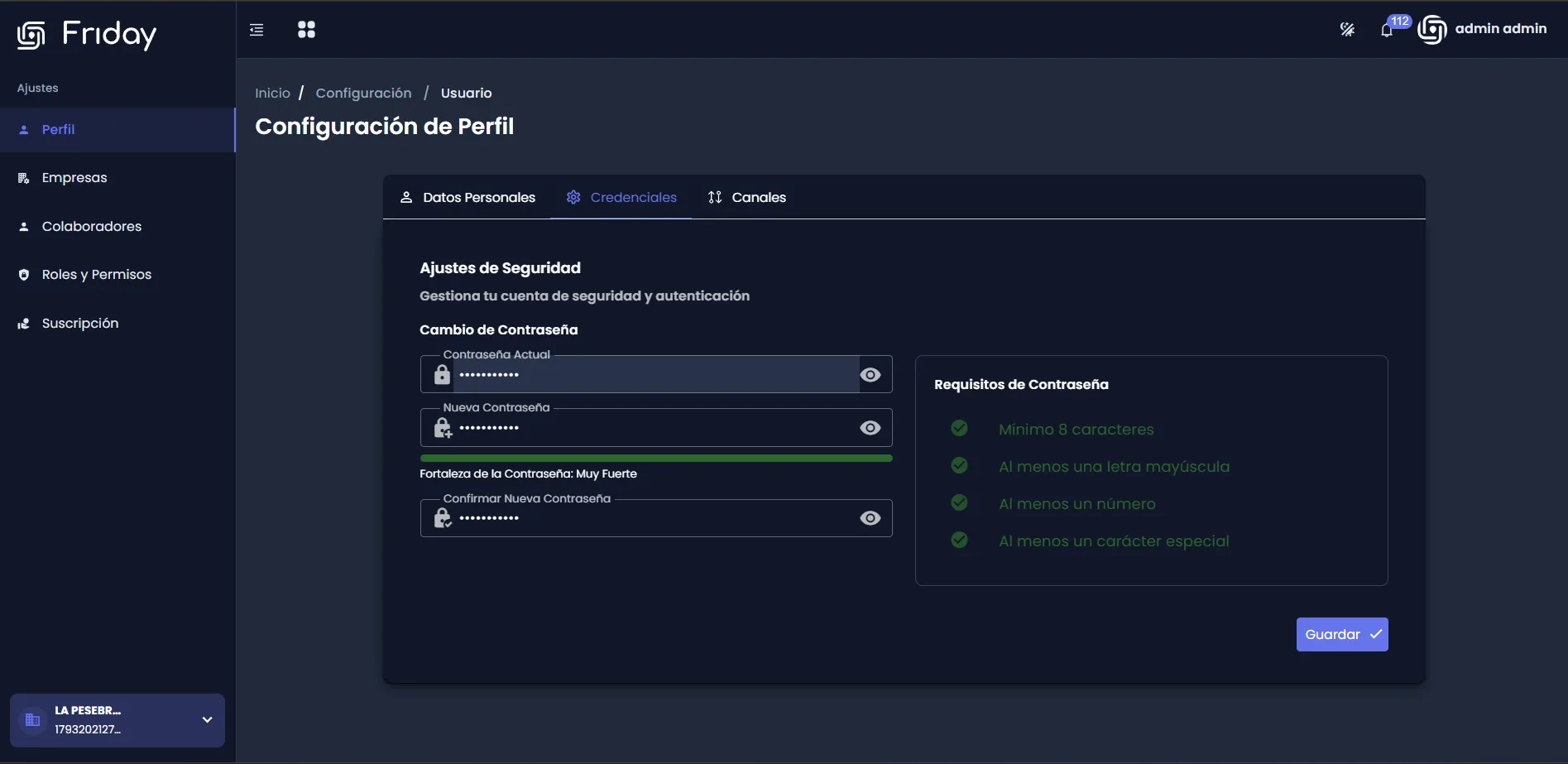This screenshot has height=764, width=1568.
Task: Click the Configuración de Perfil title
Action: tap(384, 126)
